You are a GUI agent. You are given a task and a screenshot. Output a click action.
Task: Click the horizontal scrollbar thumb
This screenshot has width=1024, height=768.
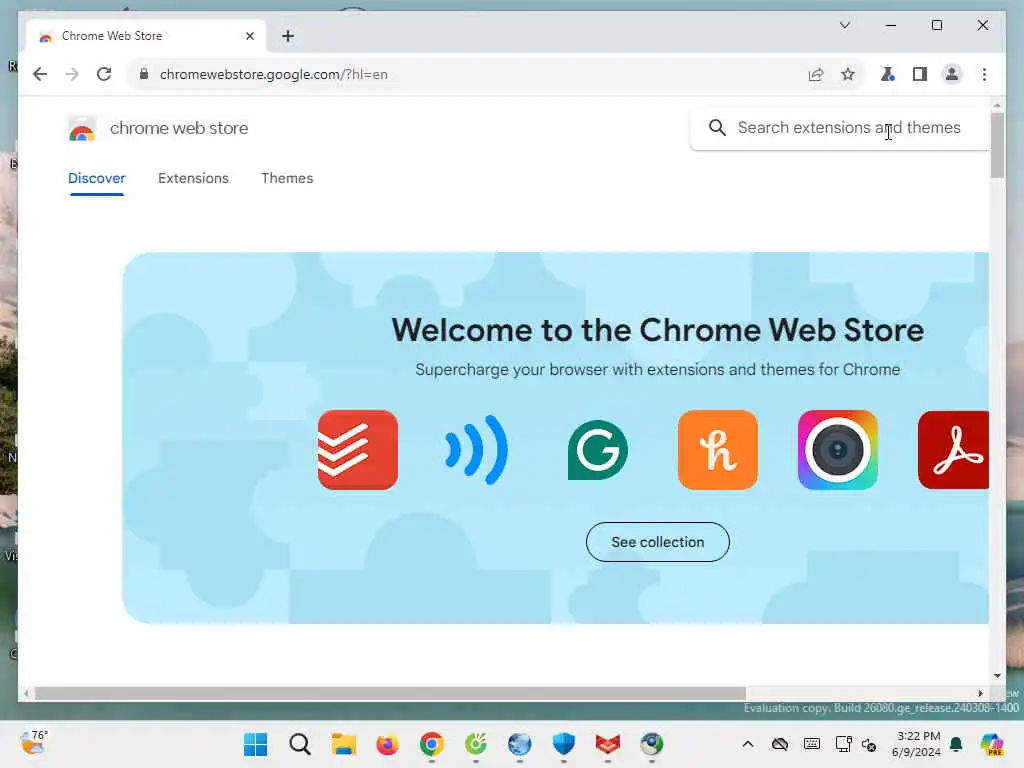coord(390,693)
